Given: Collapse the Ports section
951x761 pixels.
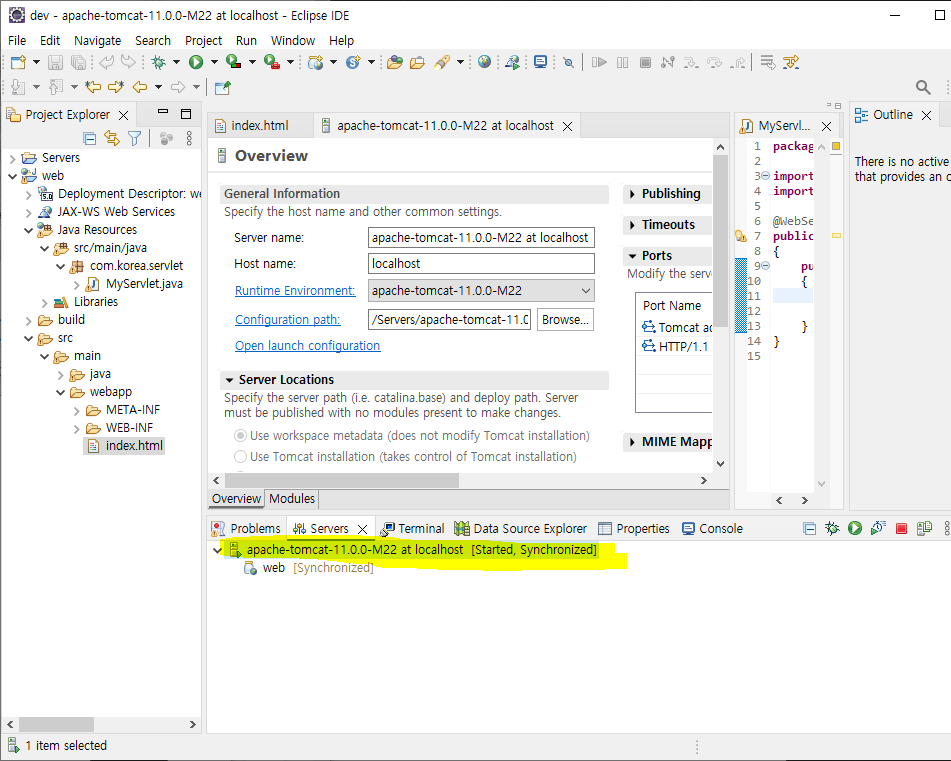Looking at the screenshot, I should pos(632,256).
